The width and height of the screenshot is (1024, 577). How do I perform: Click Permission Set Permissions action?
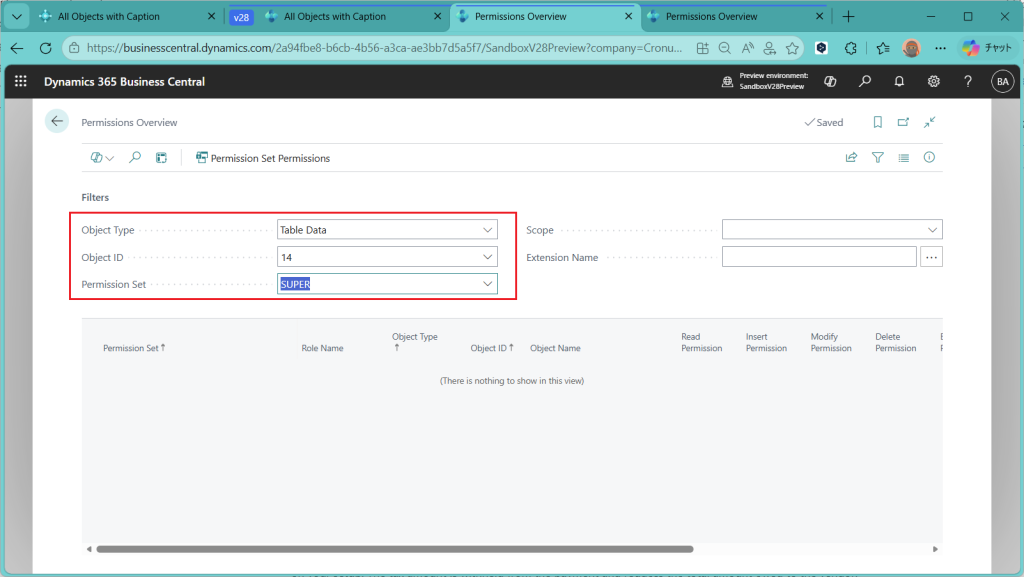263,158
